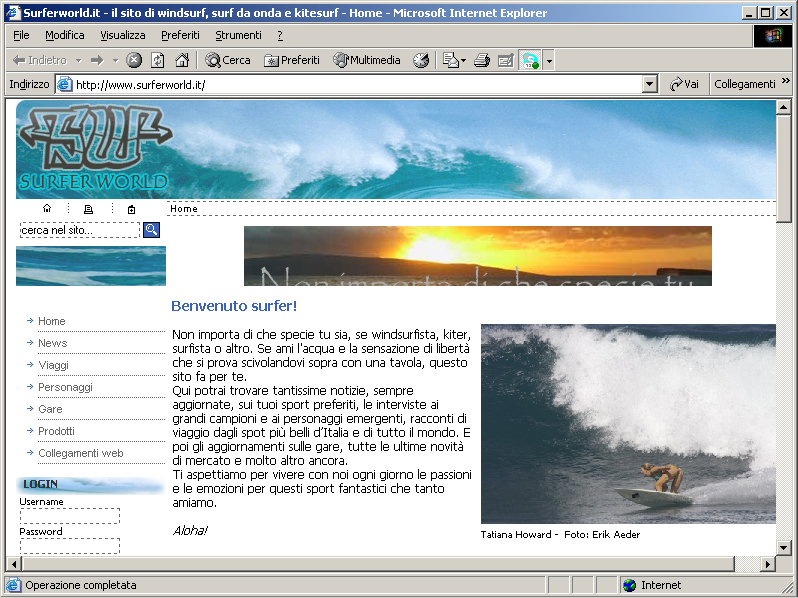Click the small house icon above search box
Screen dimensions: 798x598
point(47,209)
